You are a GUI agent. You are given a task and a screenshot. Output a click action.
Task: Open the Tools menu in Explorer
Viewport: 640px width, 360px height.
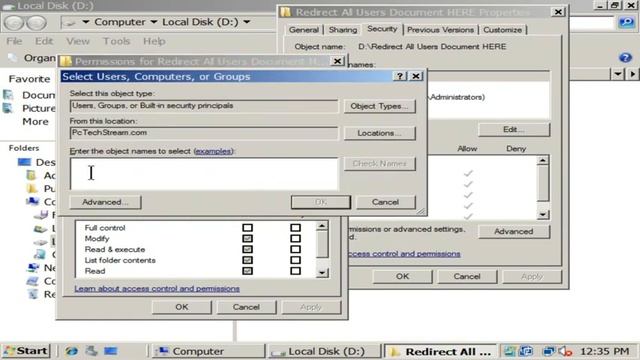116,41
